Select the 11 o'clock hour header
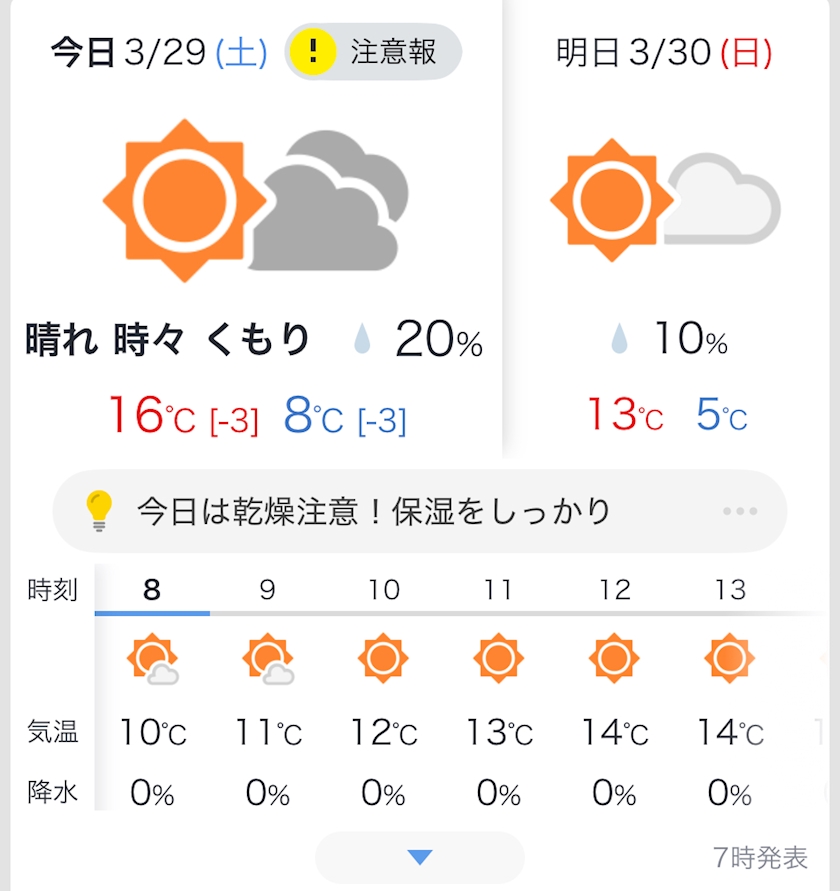Screen dimensions: 840x891 [x=498, y=590]
